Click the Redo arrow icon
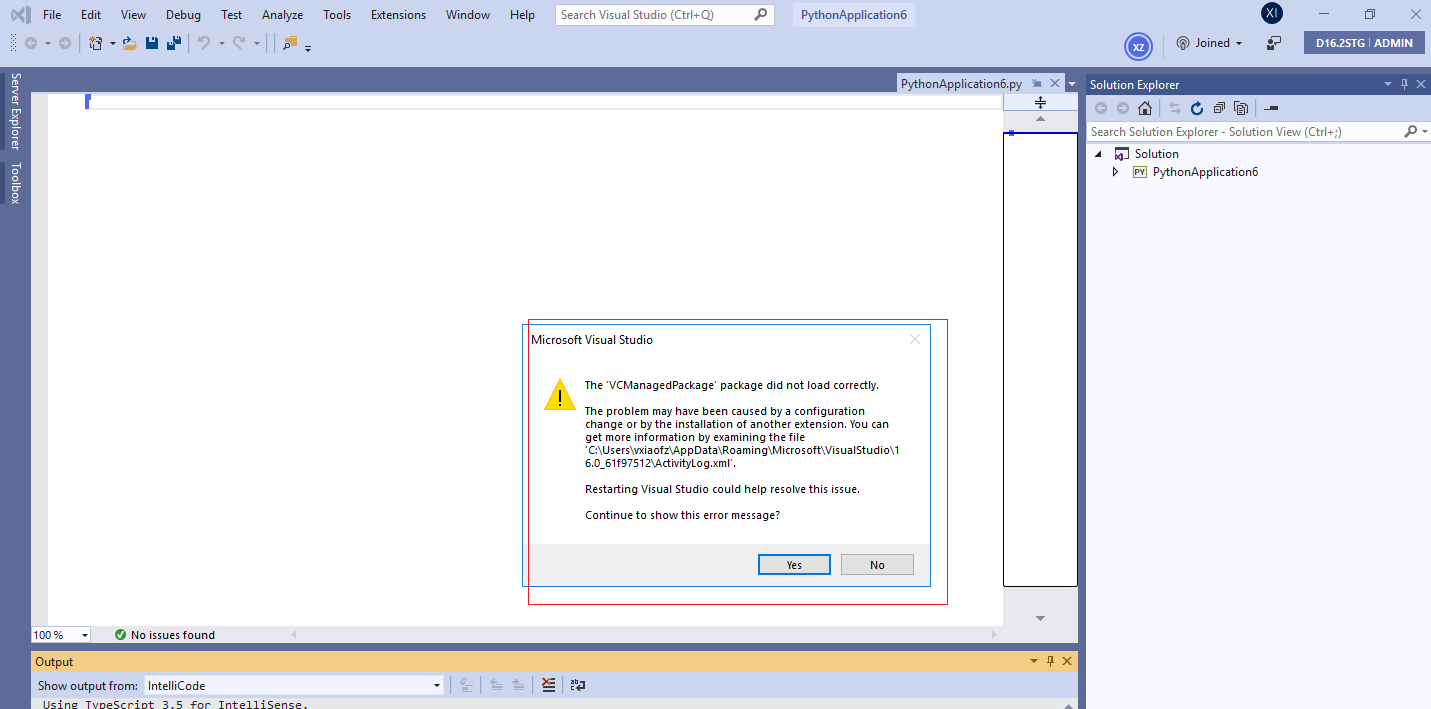 [239, 43]
